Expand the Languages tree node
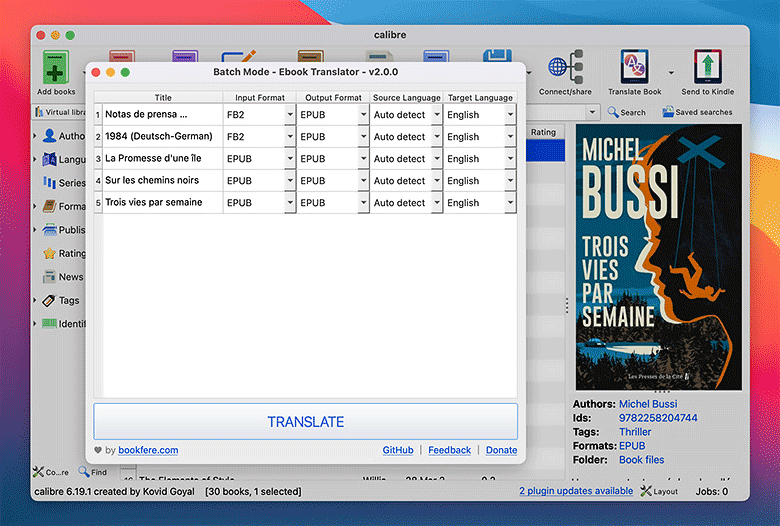 pos(35,159)
